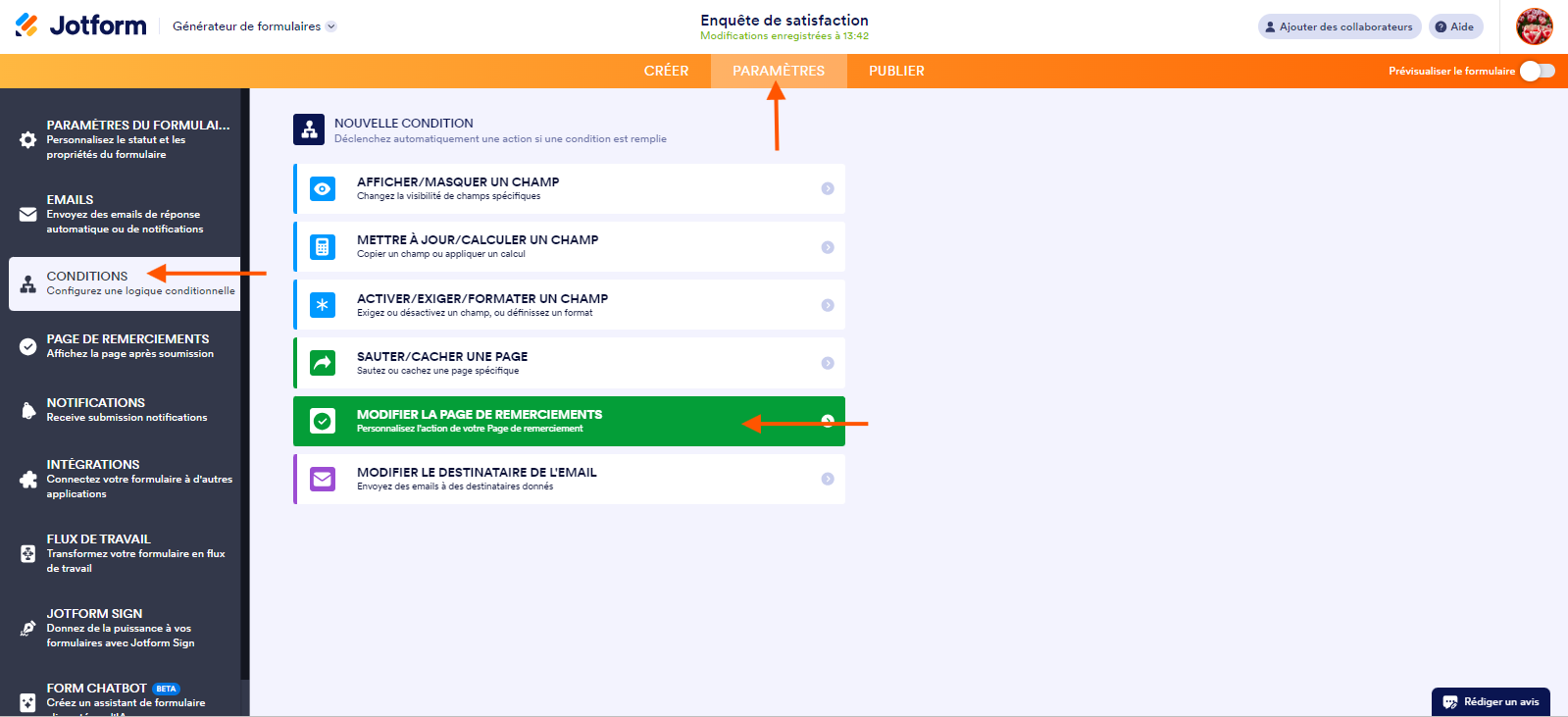Screen dimensions: 1568x717
Task: Open the Intégrations sidebar section
Action: (125, 479)
